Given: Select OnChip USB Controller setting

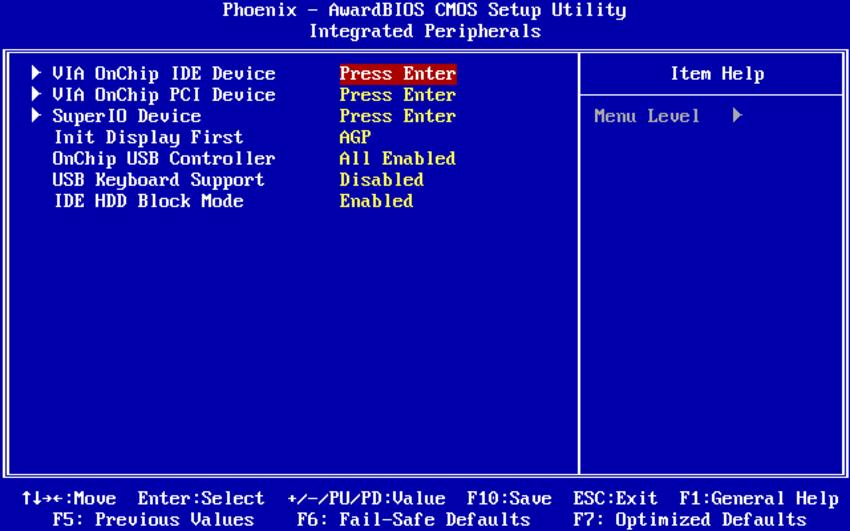Looking at the screenshot, I should pyautogui.click(x=164, y=158).
